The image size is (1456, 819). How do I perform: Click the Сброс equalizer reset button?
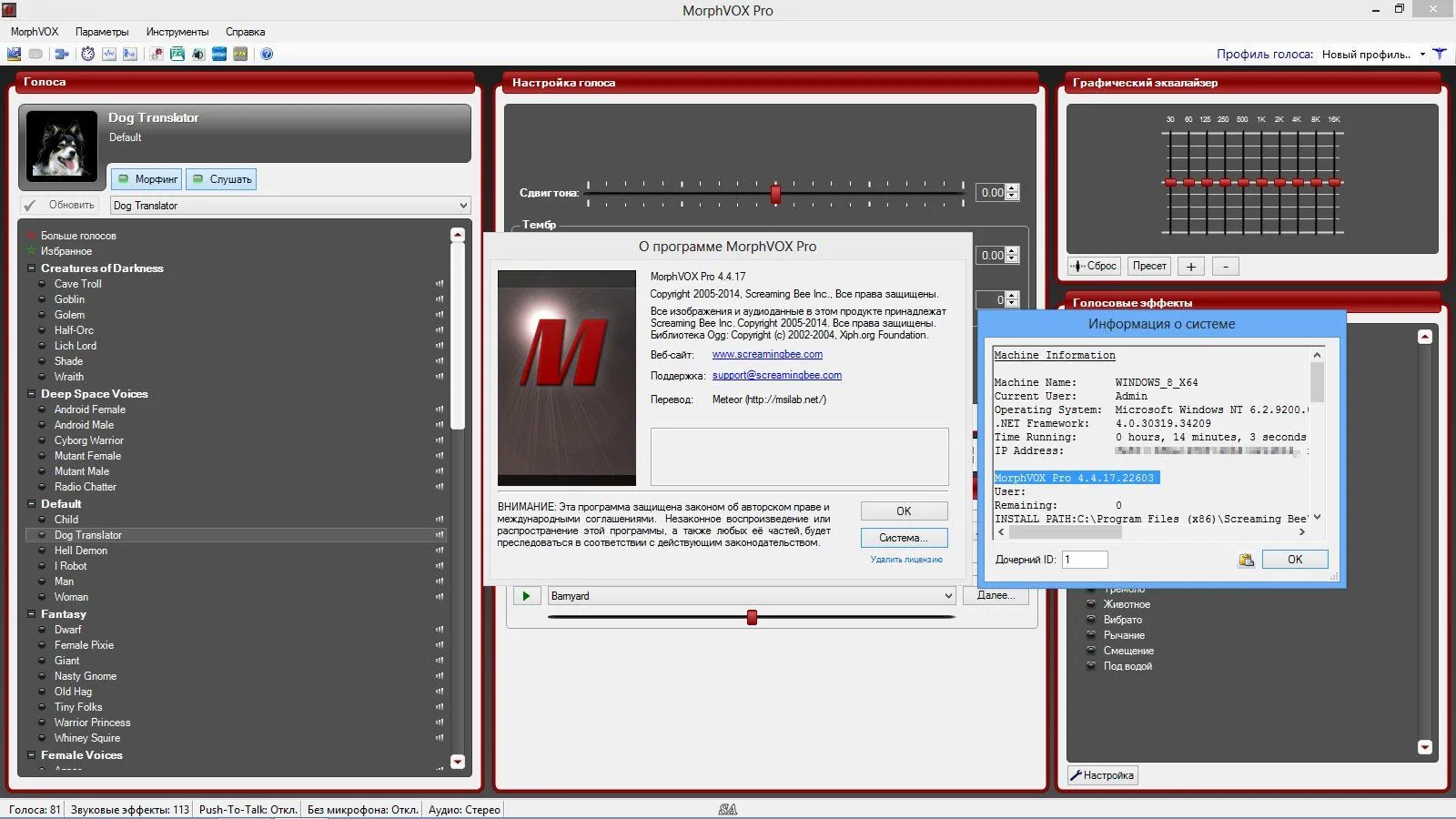pos(1094,267)
